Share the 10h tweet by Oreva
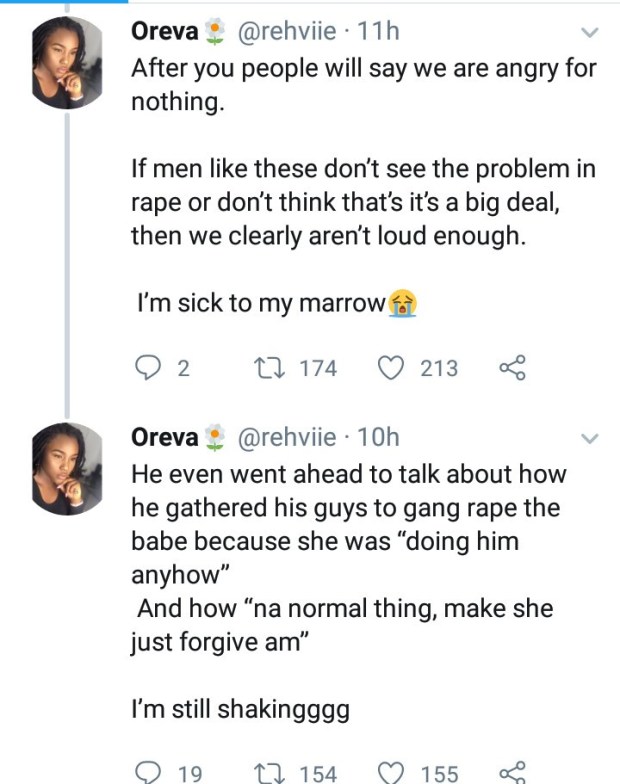The width and height of the screenshot is (620, 784). click(511, 772)
